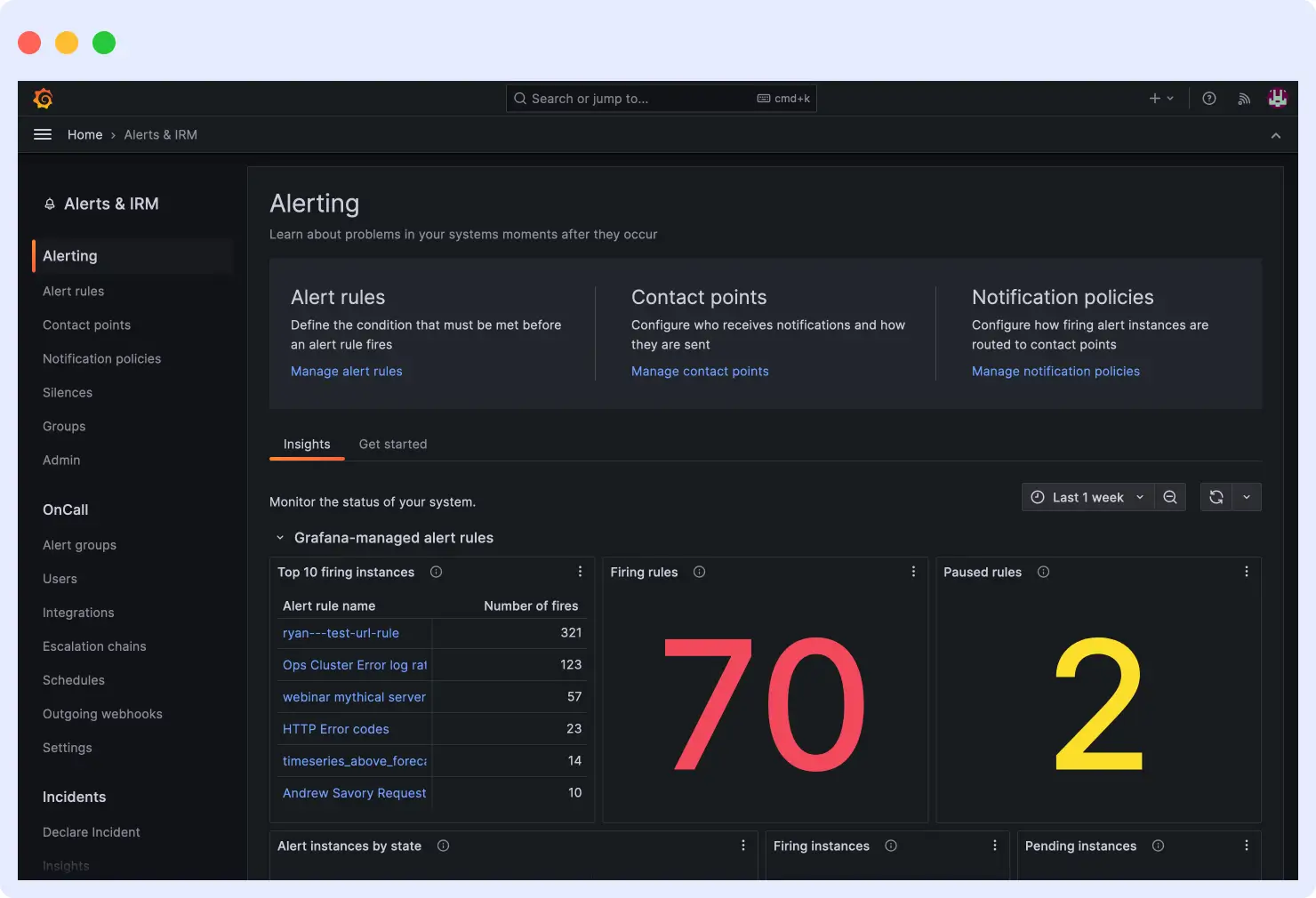Open Manage notification policies link
Screen dimensions: 1316x898
[1055, 371]
